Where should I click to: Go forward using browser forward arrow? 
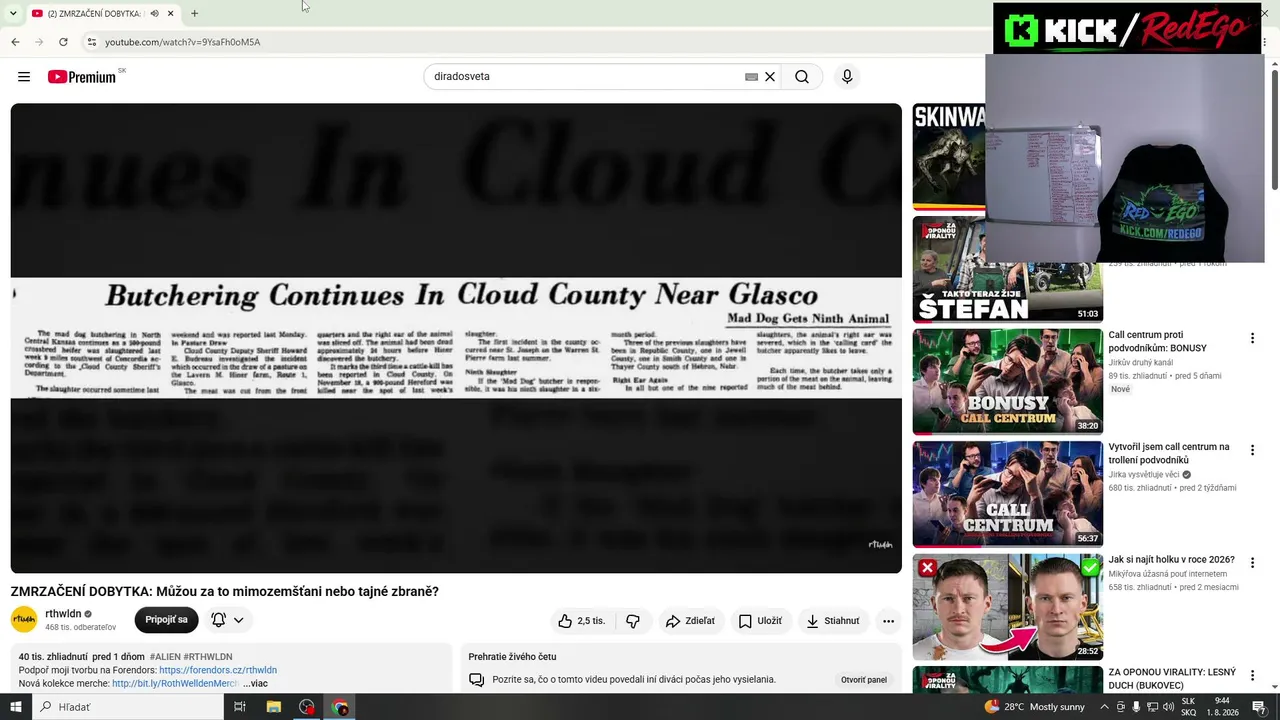click(39, 42)
